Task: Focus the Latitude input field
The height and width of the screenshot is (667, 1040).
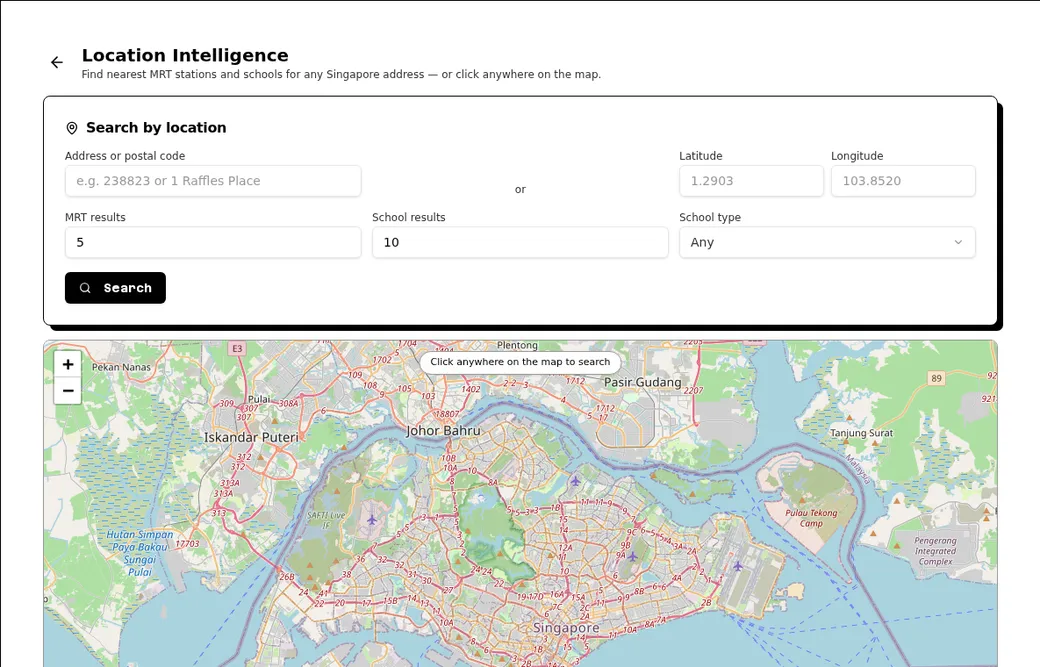Action: tap(751, 181)
